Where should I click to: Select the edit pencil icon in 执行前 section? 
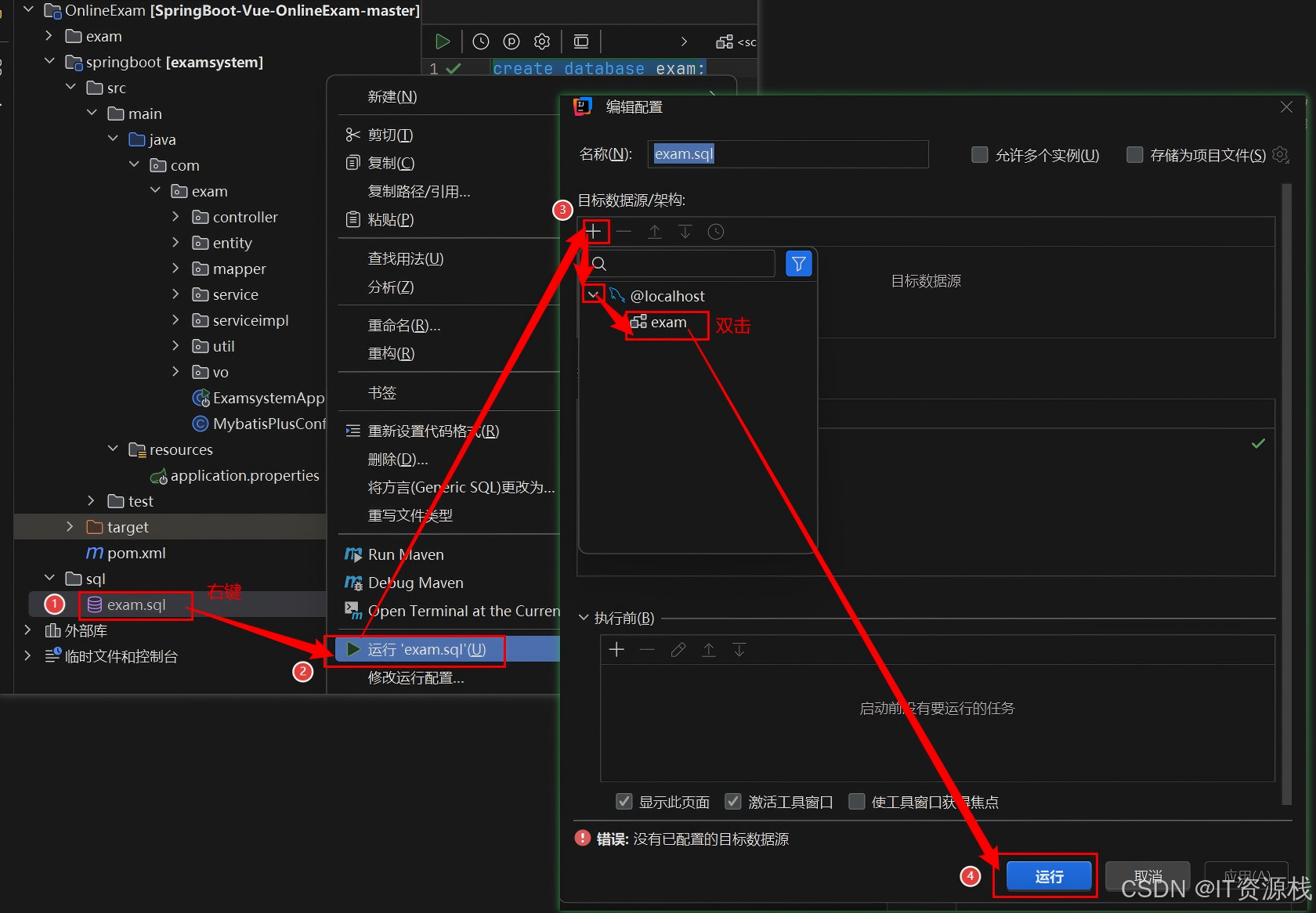[678, 649]
